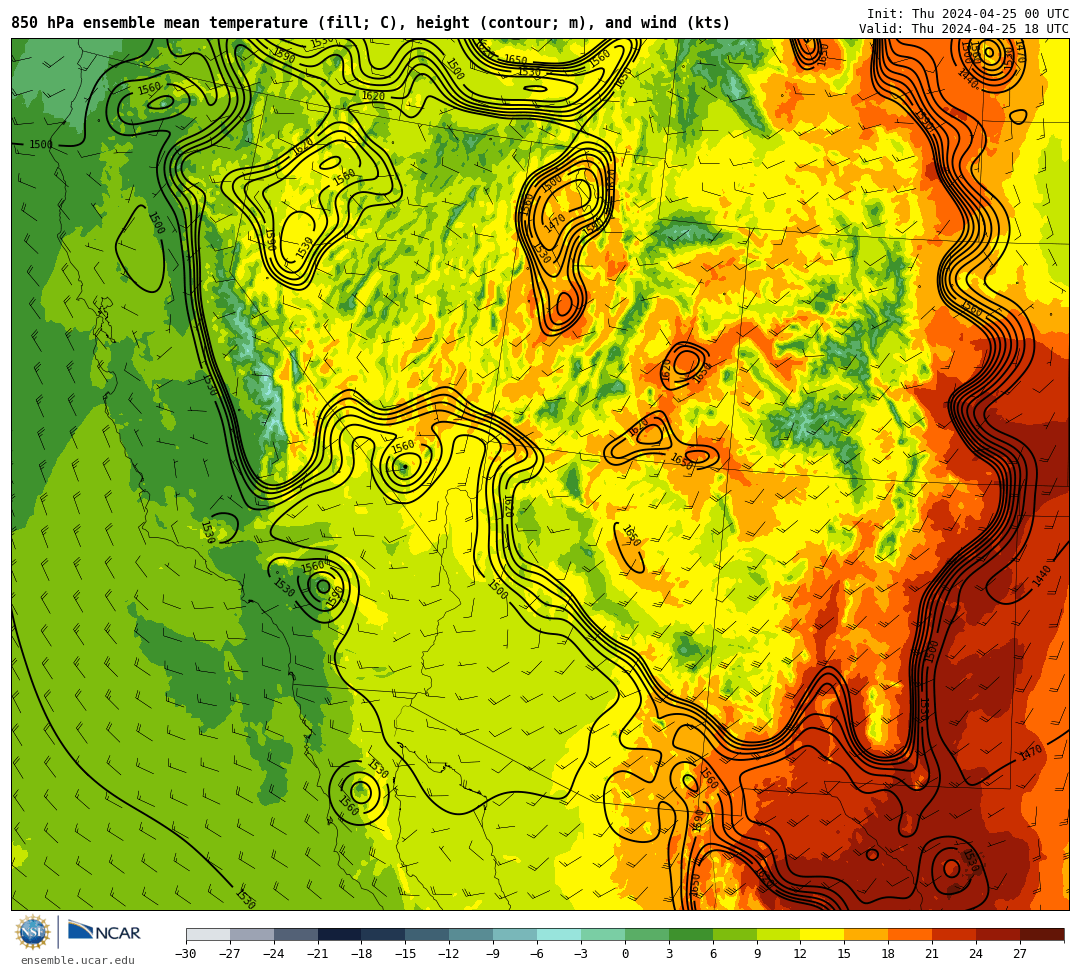1080x973 pixels.
Task: Select the 850 hPa ensemble mean temperature title
Action: pos(371,23)
